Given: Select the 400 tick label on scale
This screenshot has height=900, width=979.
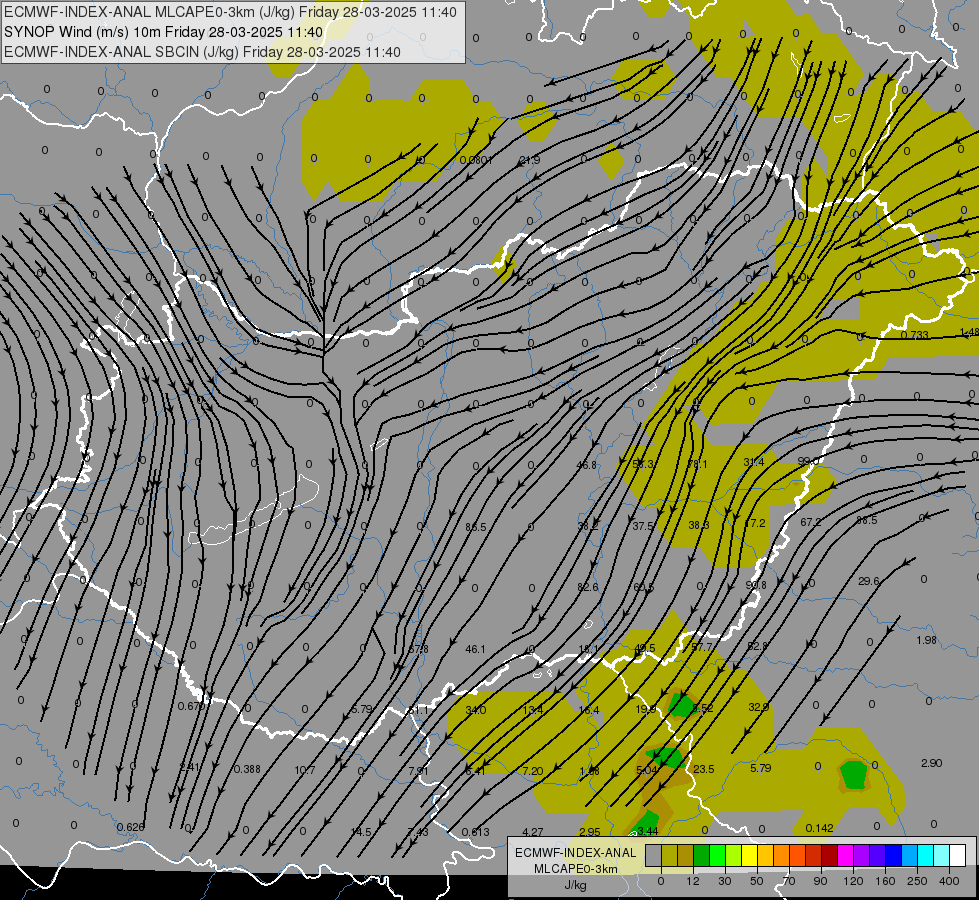Looking at the screenshot, I should pyautogui.click(x=949, y=881).
